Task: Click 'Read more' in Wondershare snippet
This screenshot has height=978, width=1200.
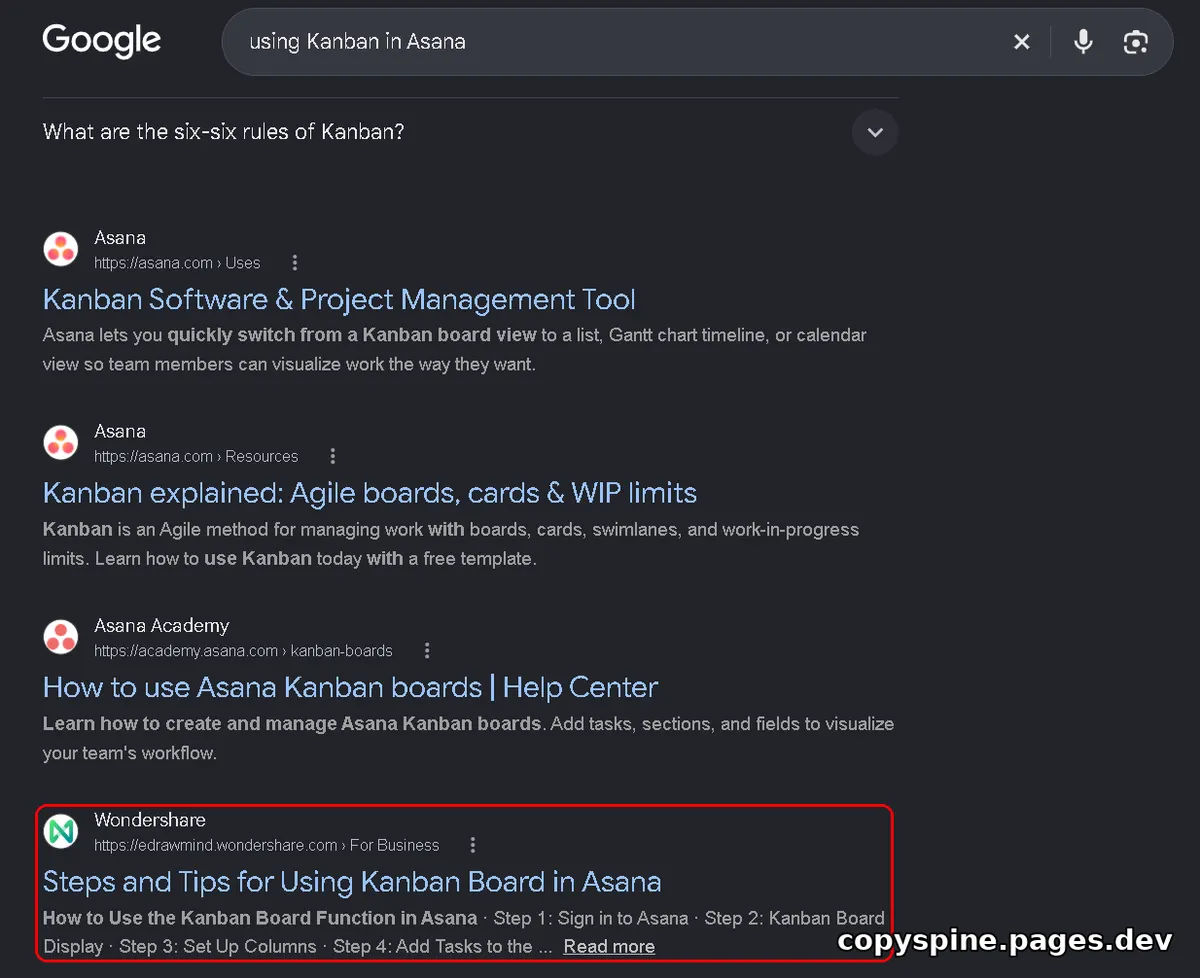Action: [x=609, y=946]
